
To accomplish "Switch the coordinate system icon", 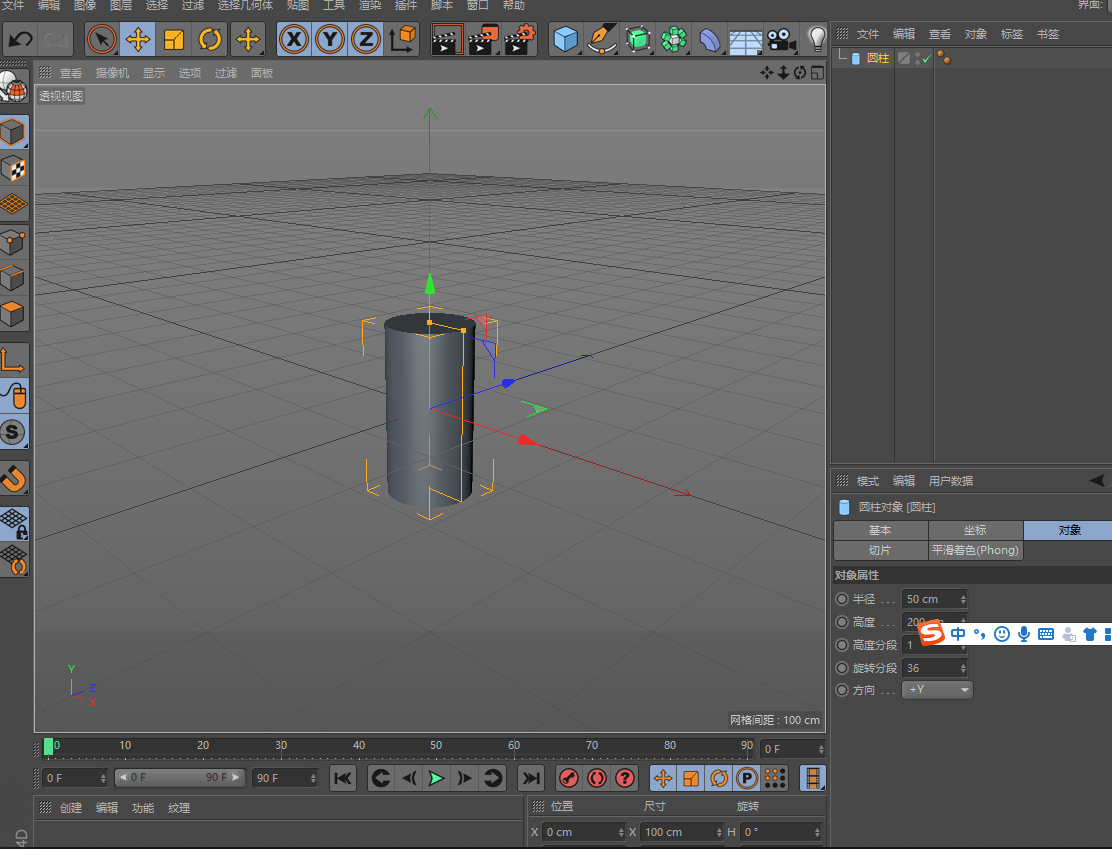I will 402,39.
